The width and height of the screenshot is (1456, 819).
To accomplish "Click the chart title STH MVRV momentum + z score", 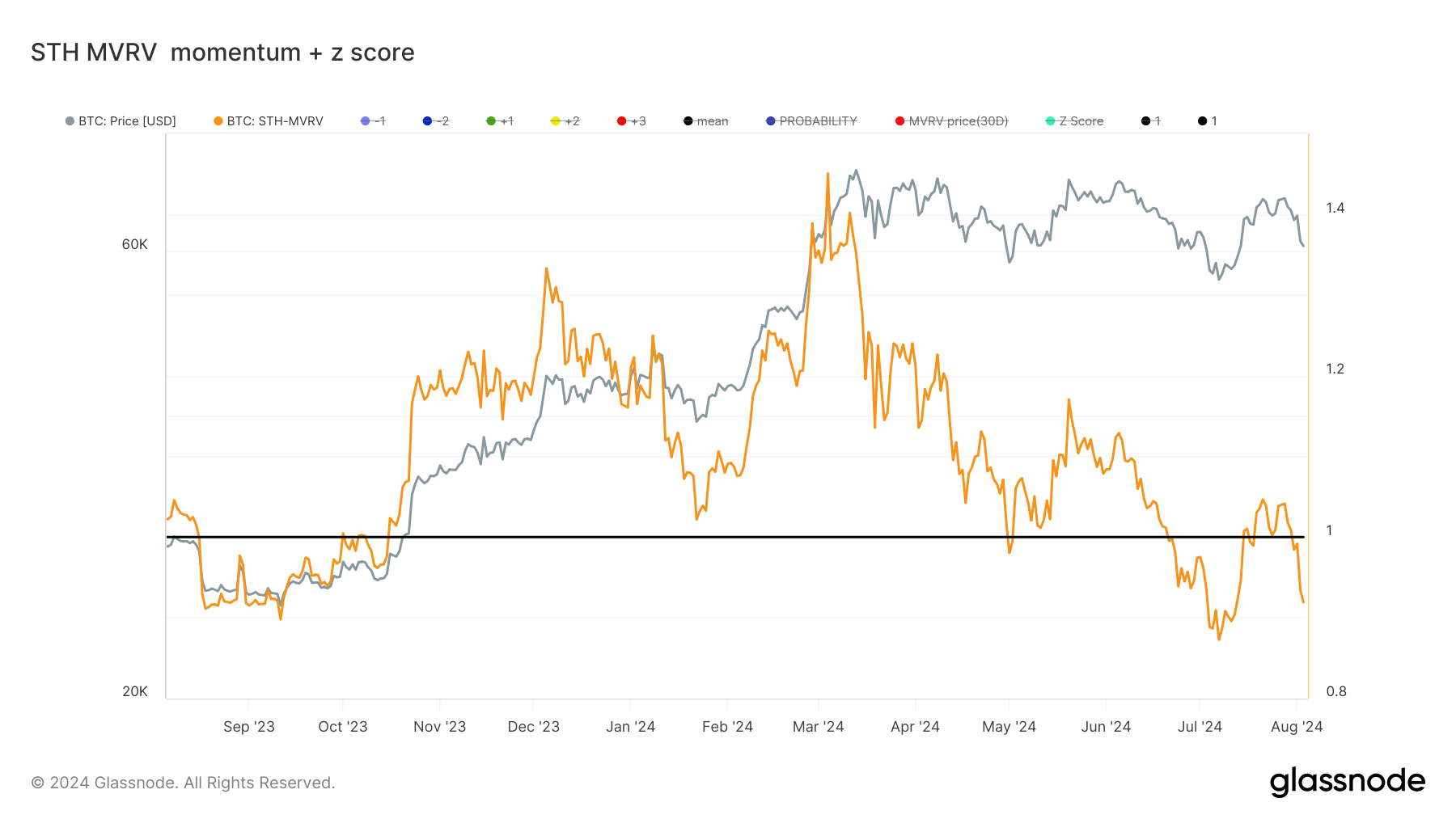I will 222,53.
